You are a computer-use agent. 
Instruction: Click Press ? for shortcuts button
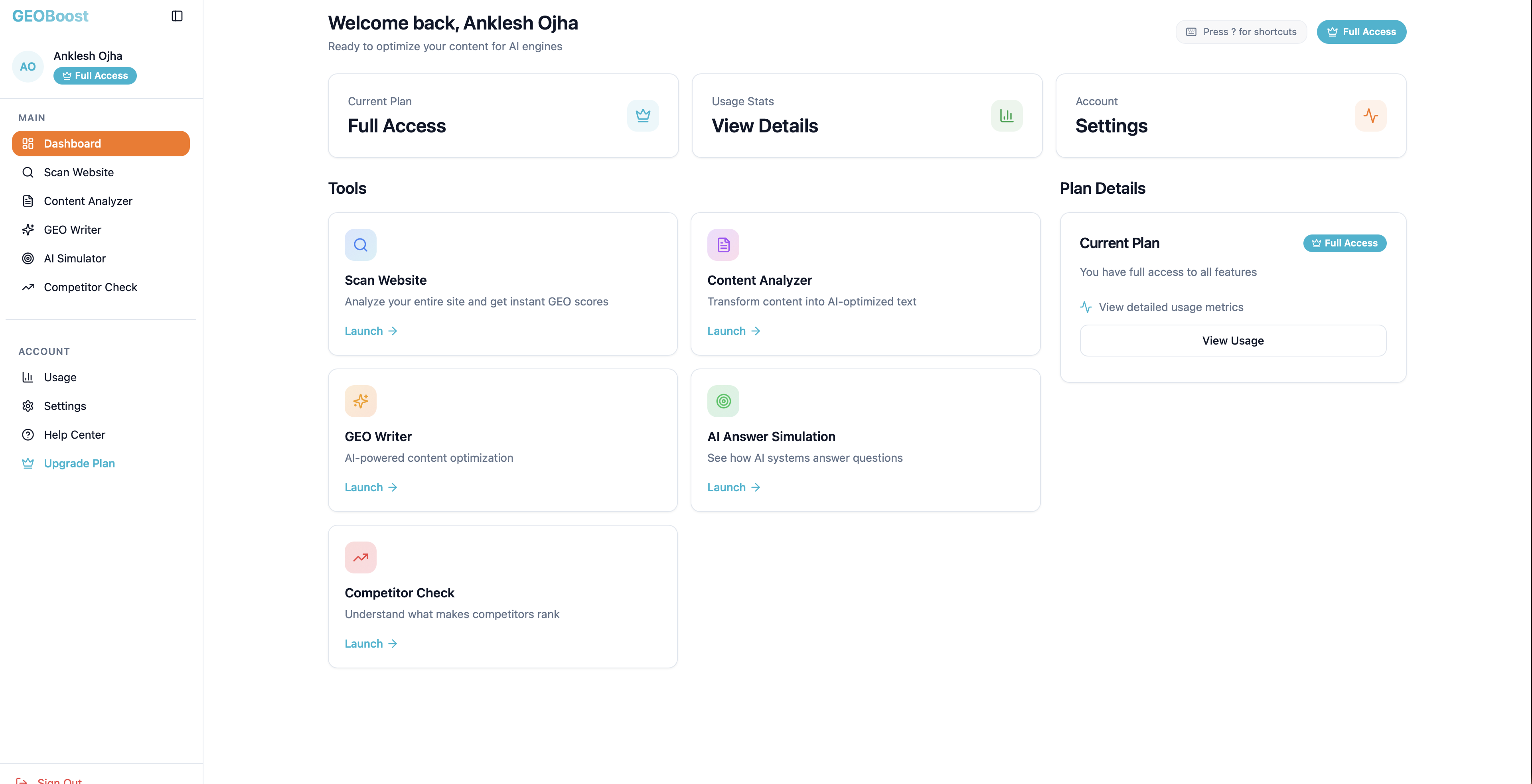click(1241, 32)
